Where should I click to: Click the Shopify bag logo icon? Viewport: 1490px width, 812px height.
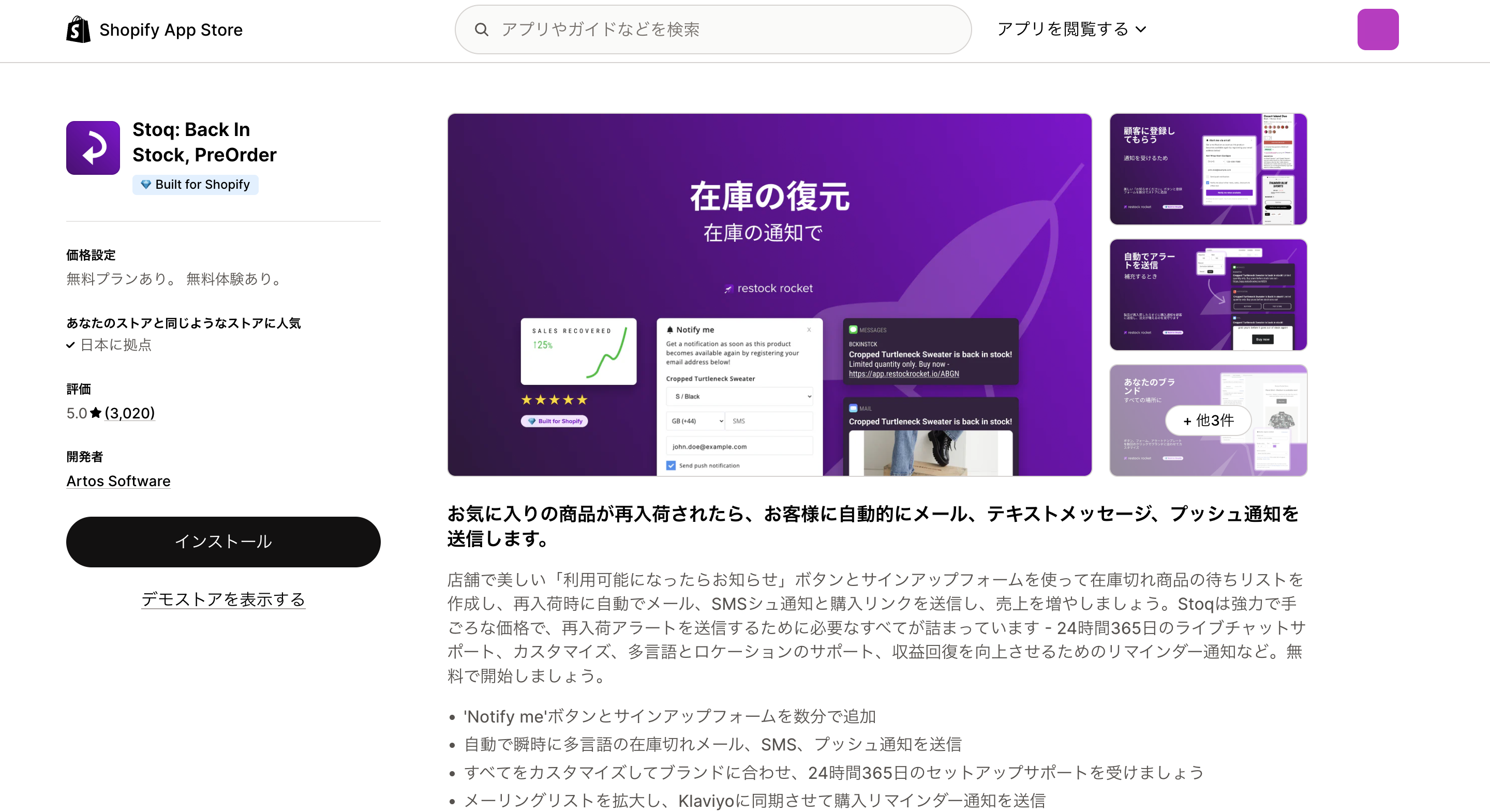(78, 29)
